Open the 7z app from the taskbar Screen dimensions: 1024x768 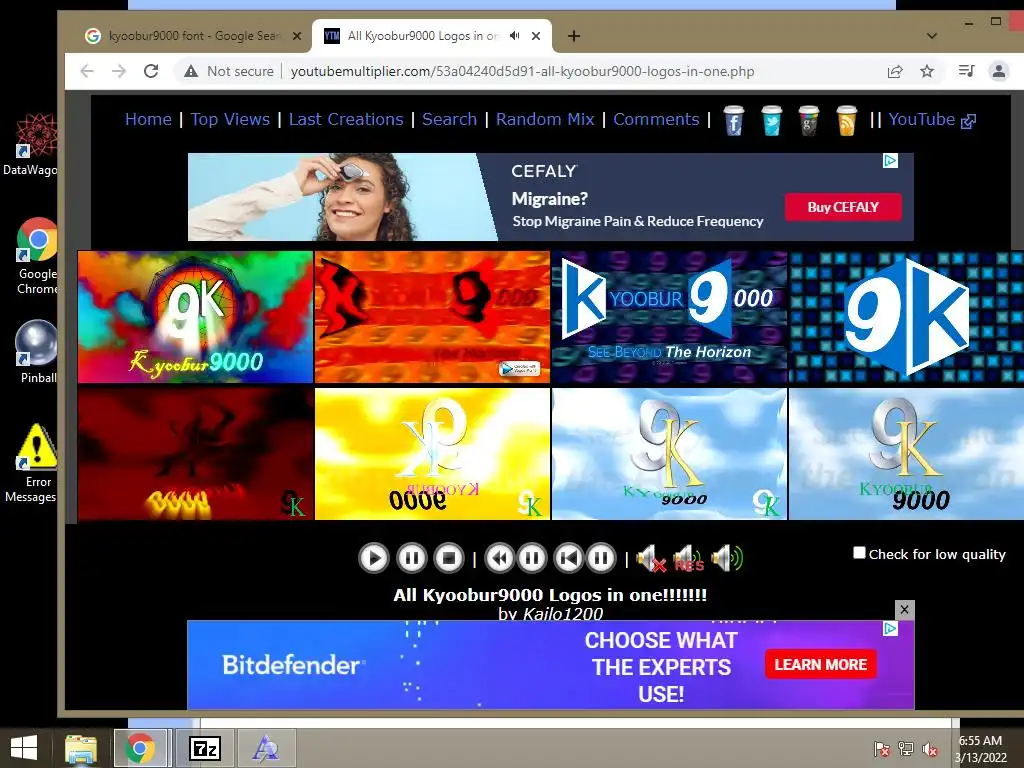pos(205,748)
